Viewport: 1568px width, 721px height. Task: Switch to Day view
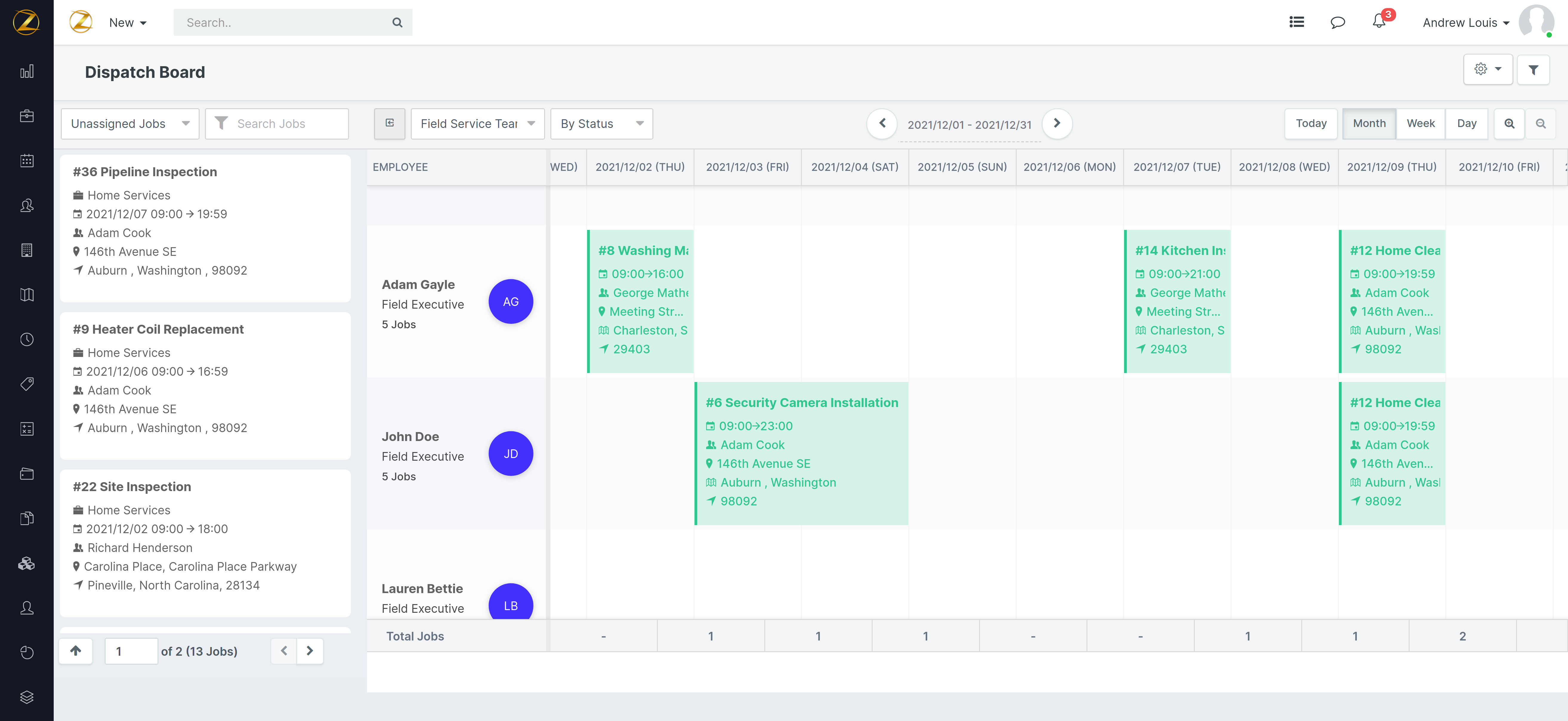click(x=1466, y=123)
